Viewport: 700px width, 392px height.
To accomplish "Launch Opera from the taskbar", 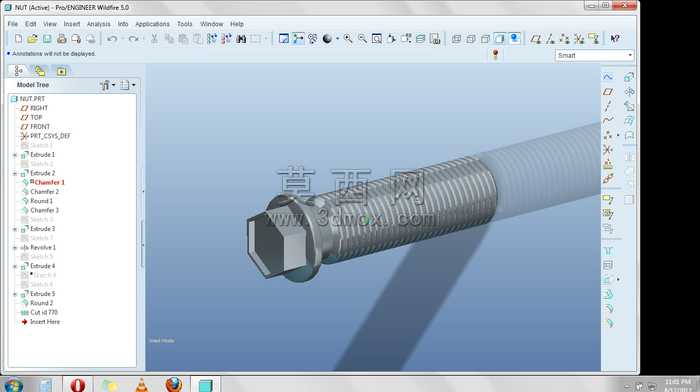I will (x=78, y=385).
